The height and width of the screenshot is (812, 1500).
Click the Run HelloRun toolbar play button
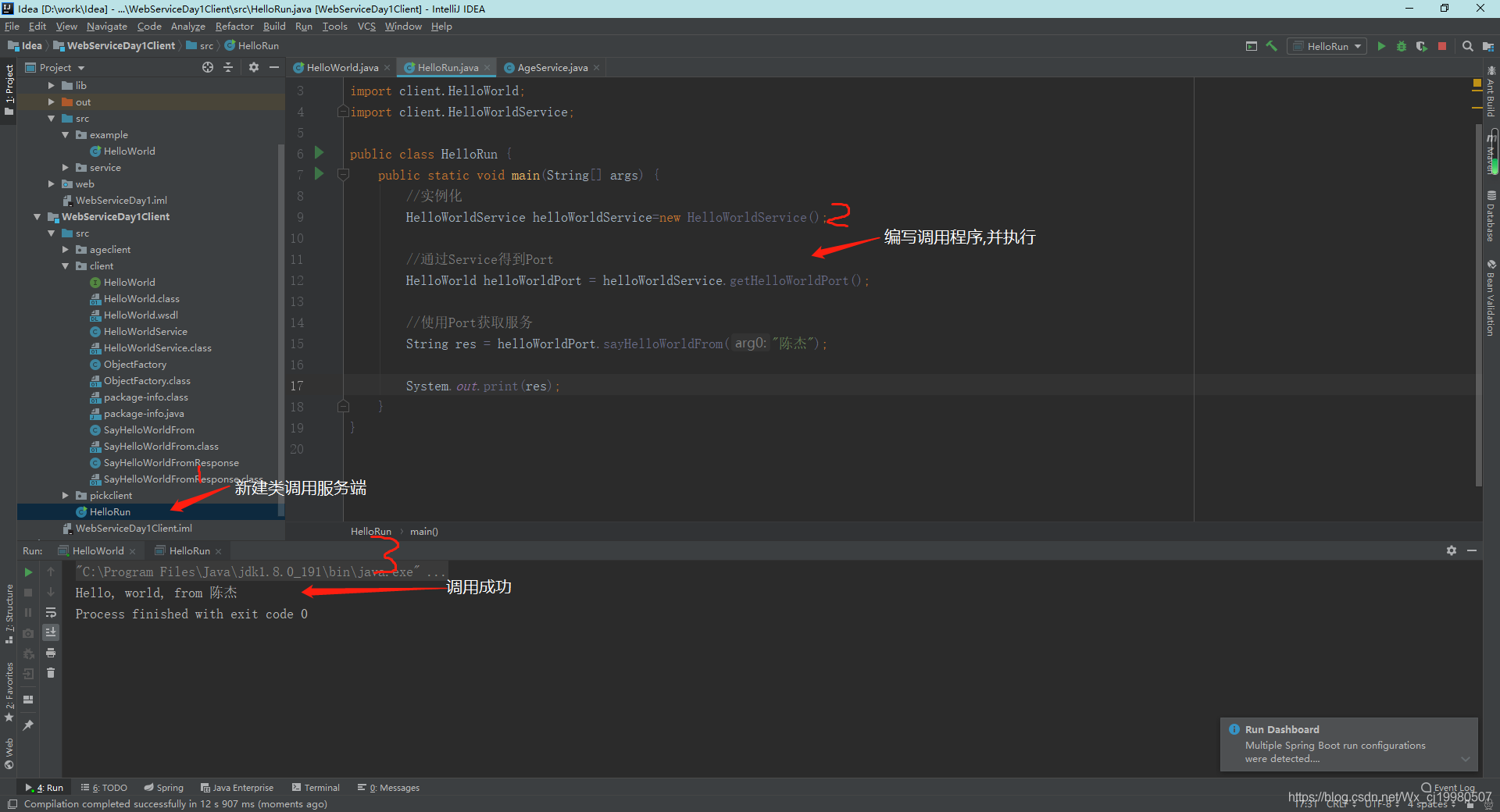pos(1381,46)
